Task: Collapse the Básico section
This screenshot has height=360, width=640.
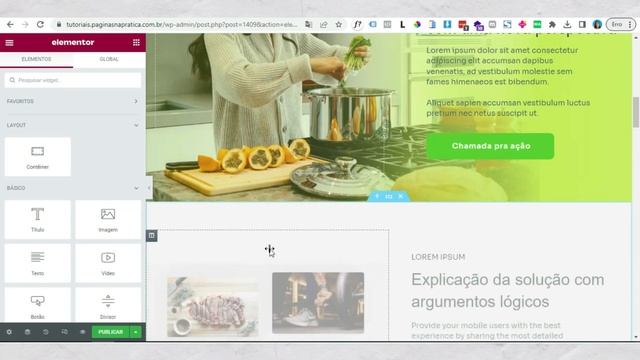Action: coord(73,188)
